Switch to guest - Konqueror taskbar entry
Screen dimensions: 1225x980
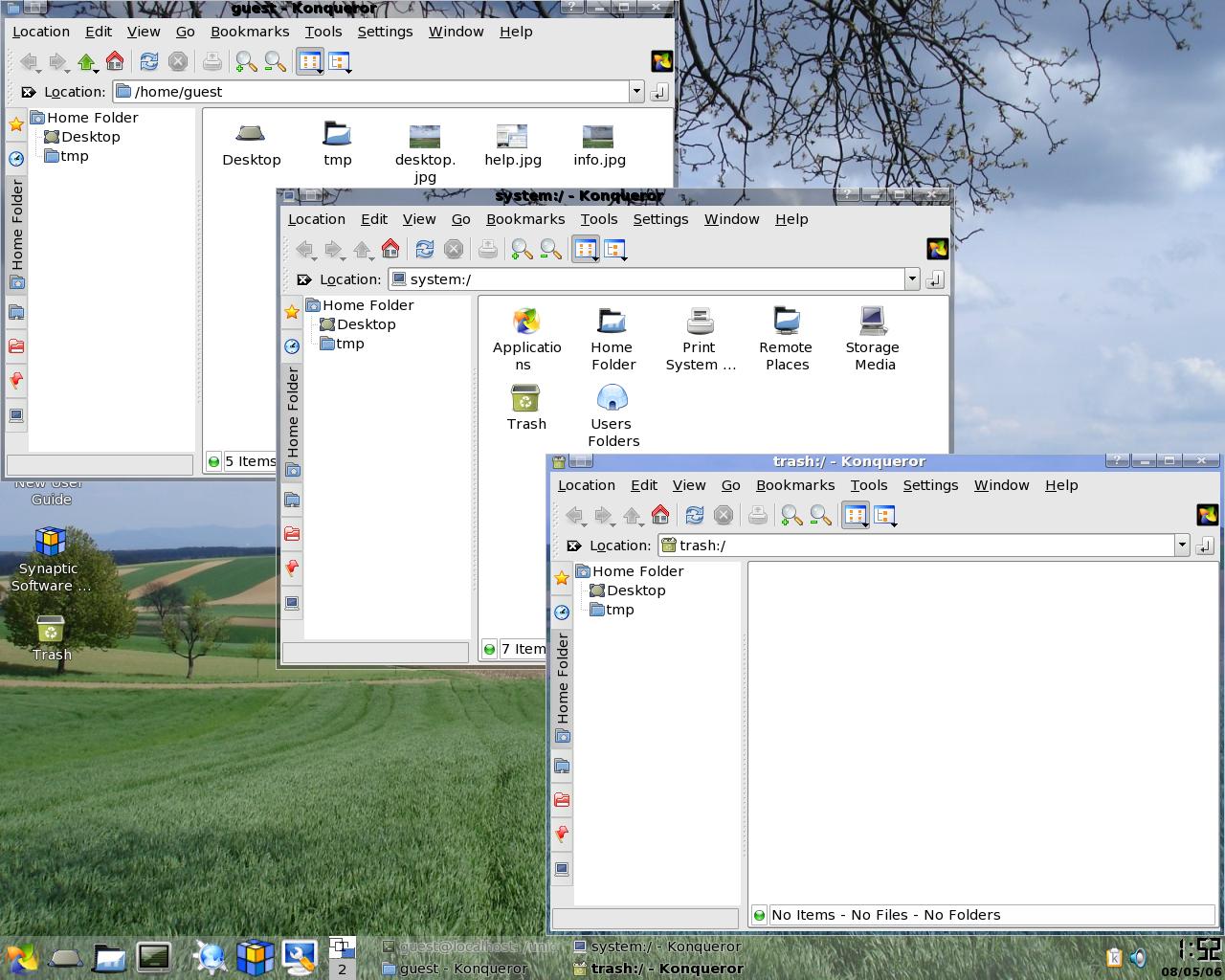[456, 969]
